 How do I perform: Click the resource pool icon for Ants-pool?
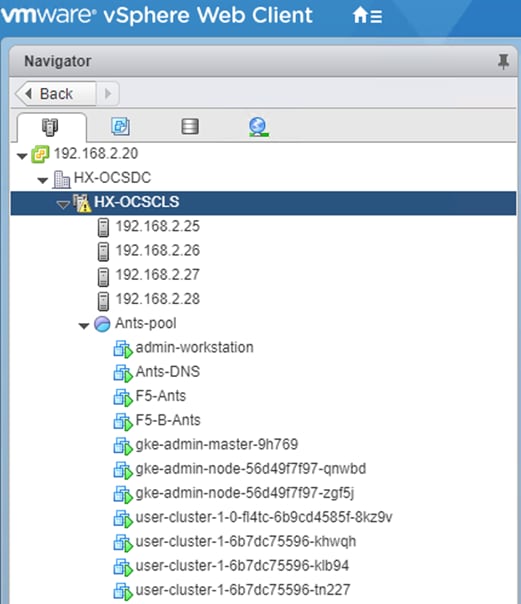tap(102, 324)
